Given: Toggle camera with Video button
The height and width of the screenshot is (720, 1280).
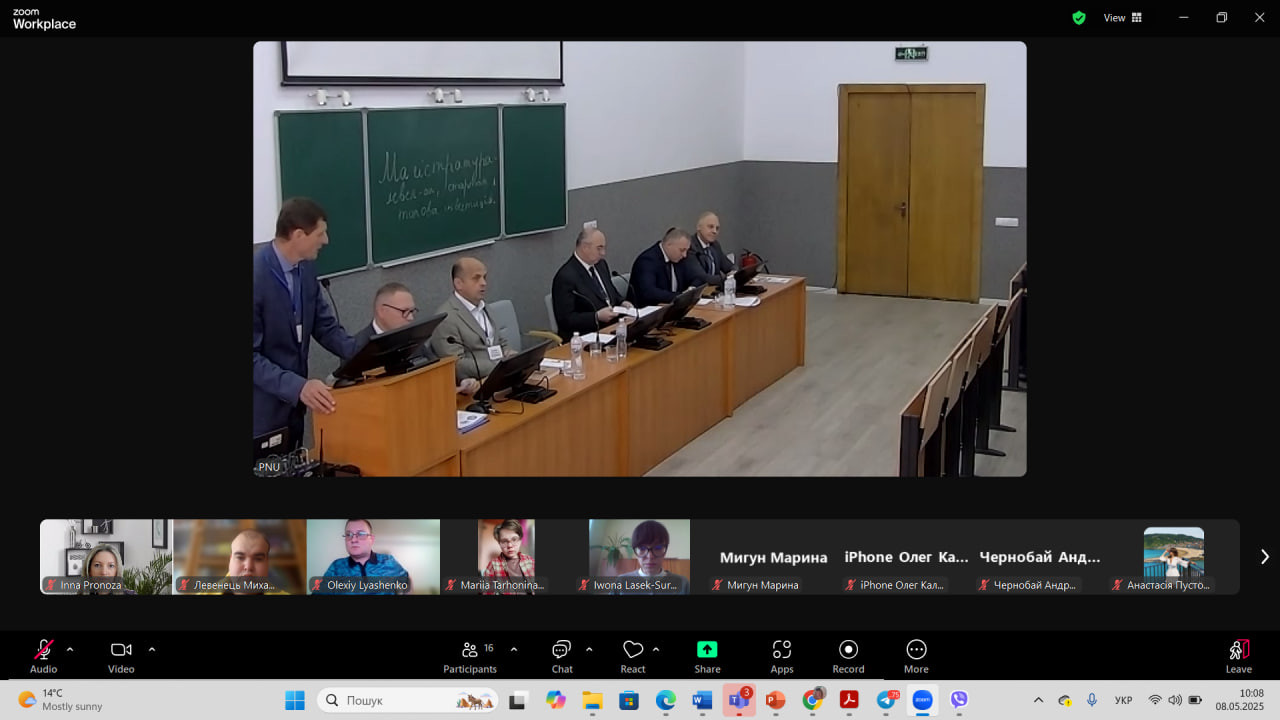Looking at the screenshot, I should click(x=121, y=656).
